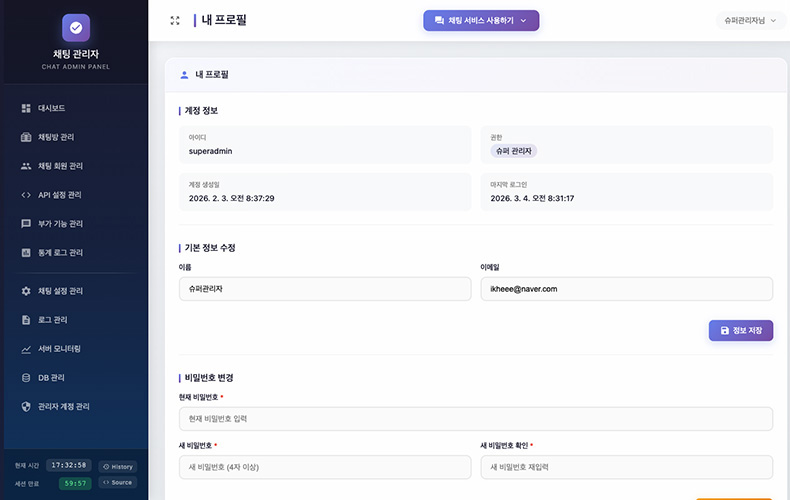The image size is (790, 500).
Task: Click the 채팅 설정 관리 gear icon
Action: pos(26,291)
